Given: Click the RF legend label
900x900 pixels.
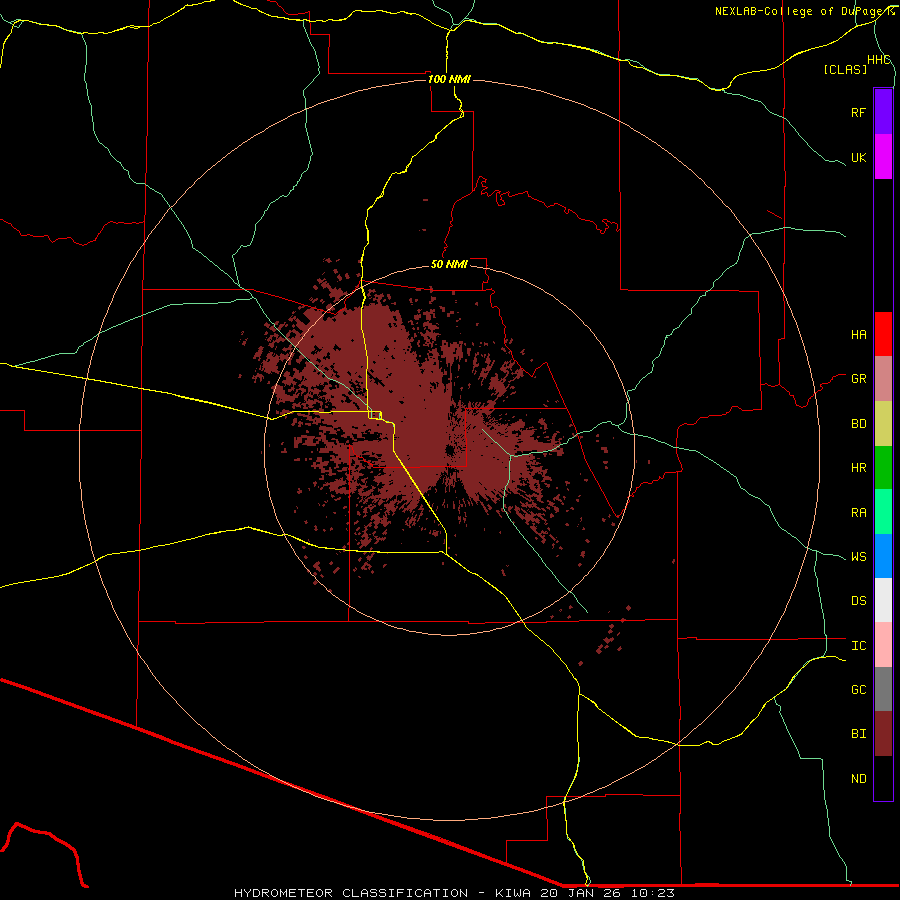Looking at the screenshot, I should (x=858, y=112).
